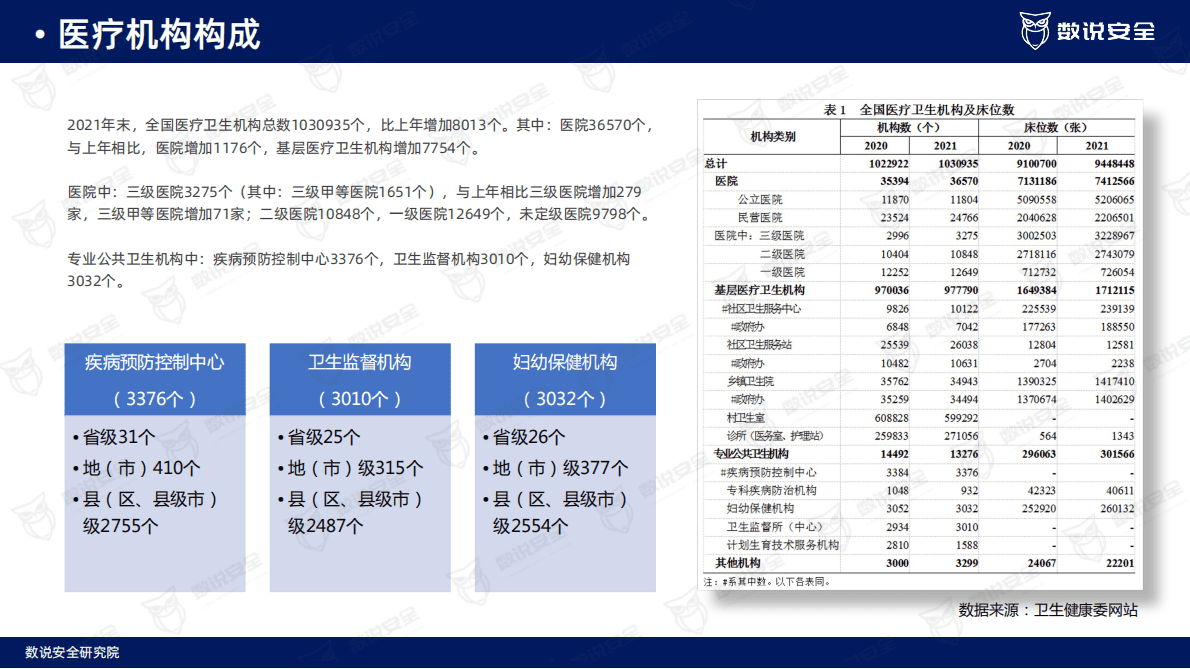The height and width of the screenshot is (669, 1190).
Task: Select the 床位数（张） column header
Action: click(1057, 128)
